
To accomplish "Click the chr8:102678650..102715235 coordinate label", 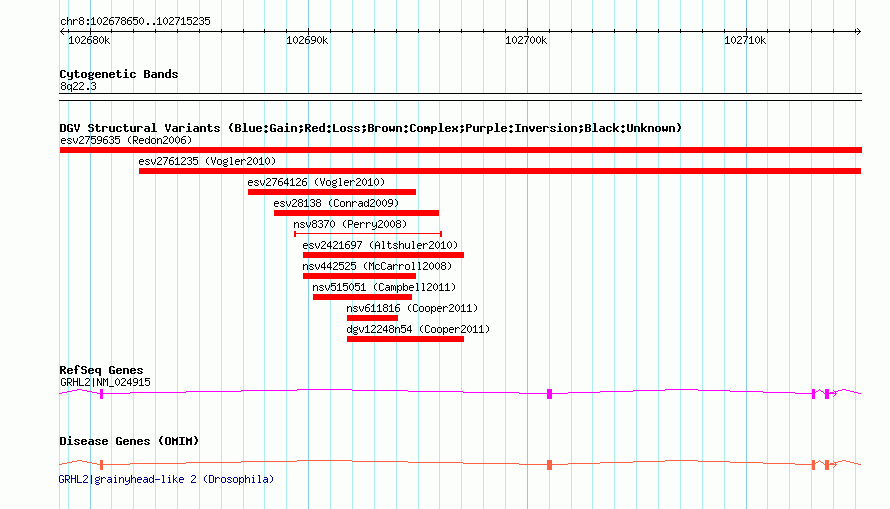I will click(135, 21).
